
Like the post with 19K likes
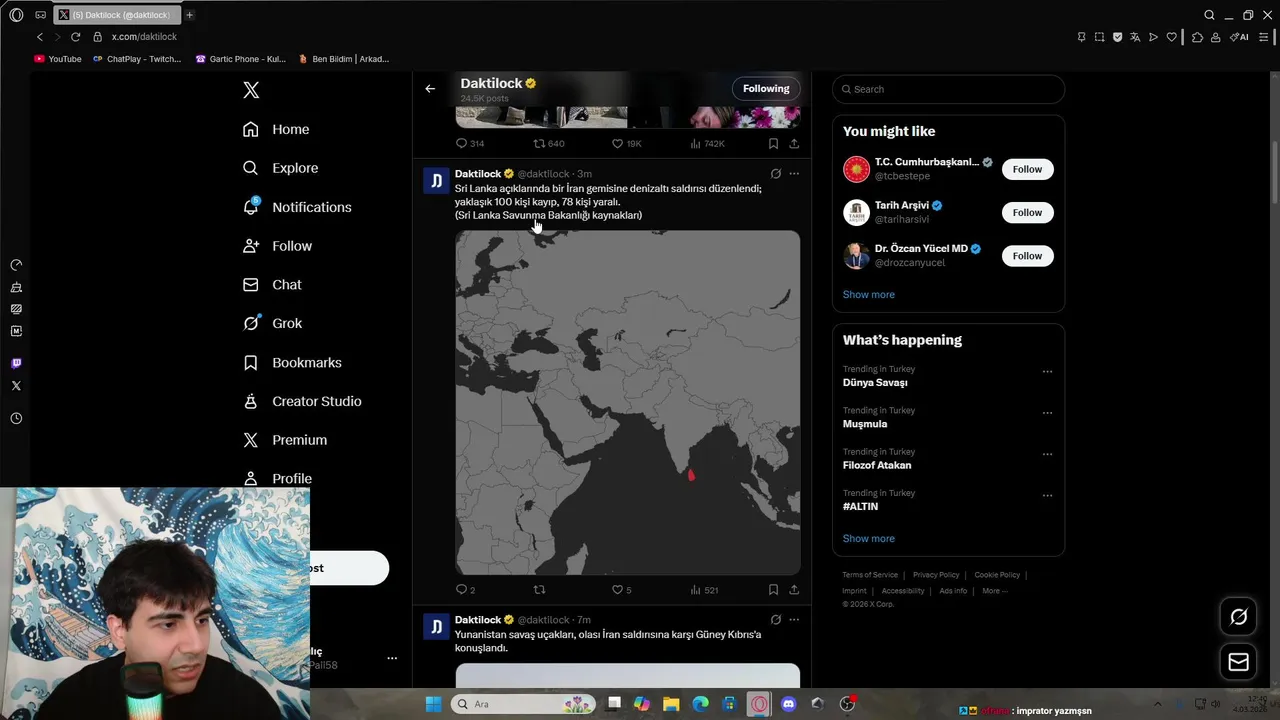coord(626,144)
